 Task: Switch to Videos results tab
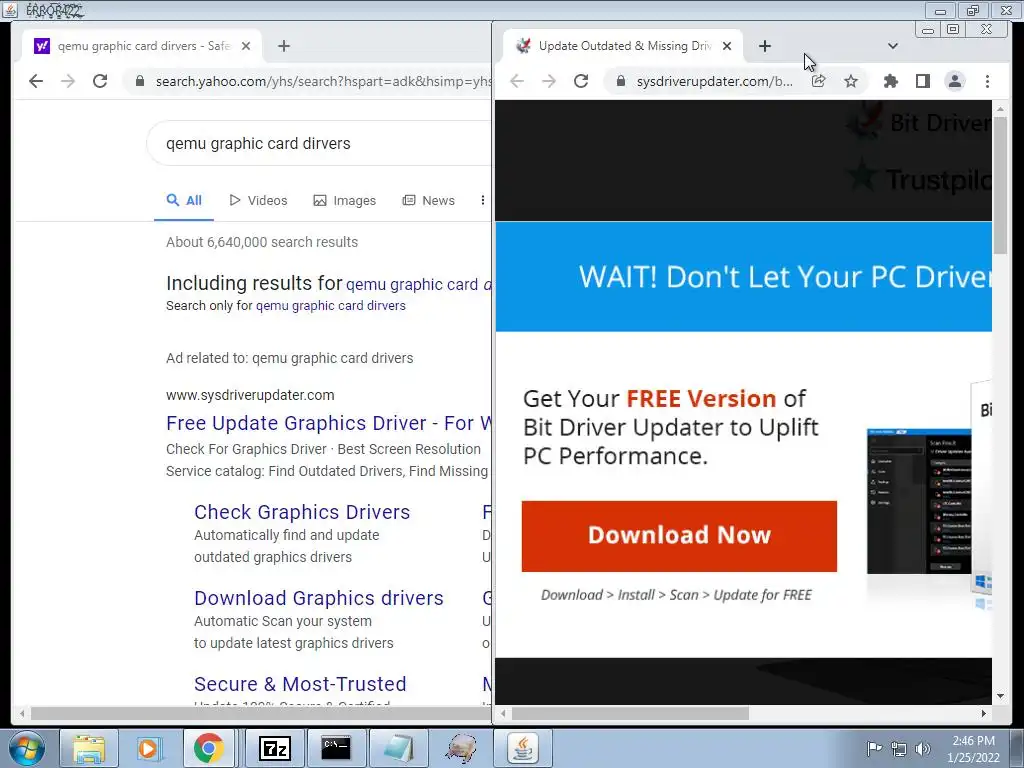(x=259, y=200)
